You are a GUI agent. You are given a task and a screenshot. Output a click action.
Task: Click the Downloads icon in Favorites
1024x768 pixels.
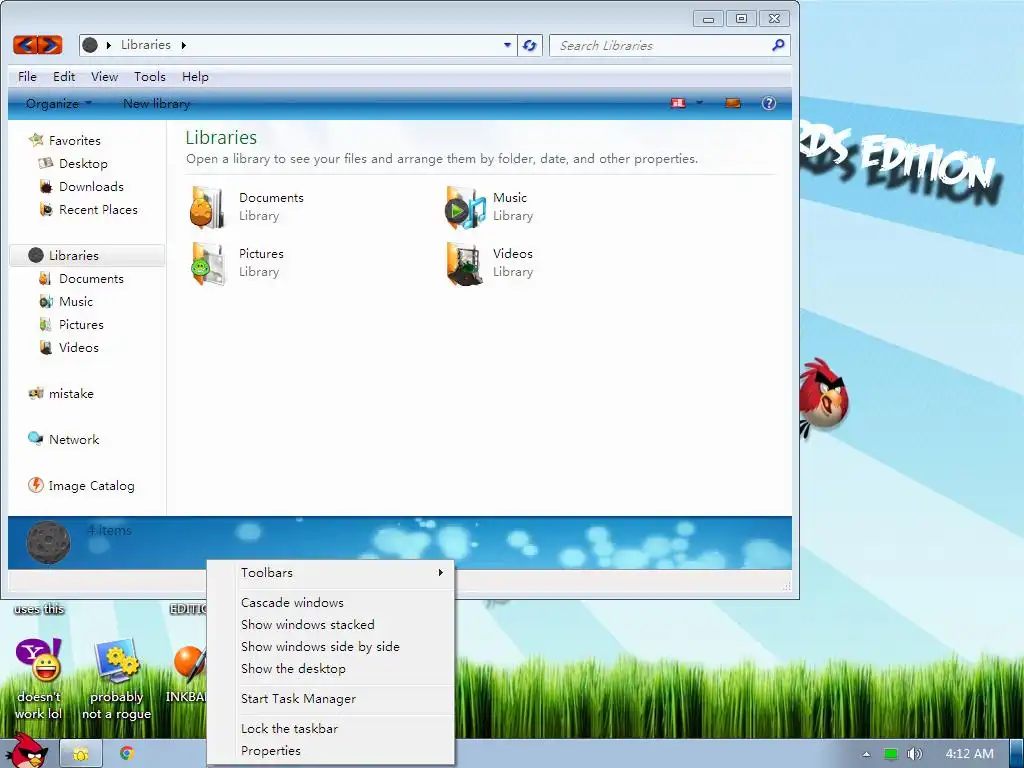pyautogui.click(x=46, y=187)
